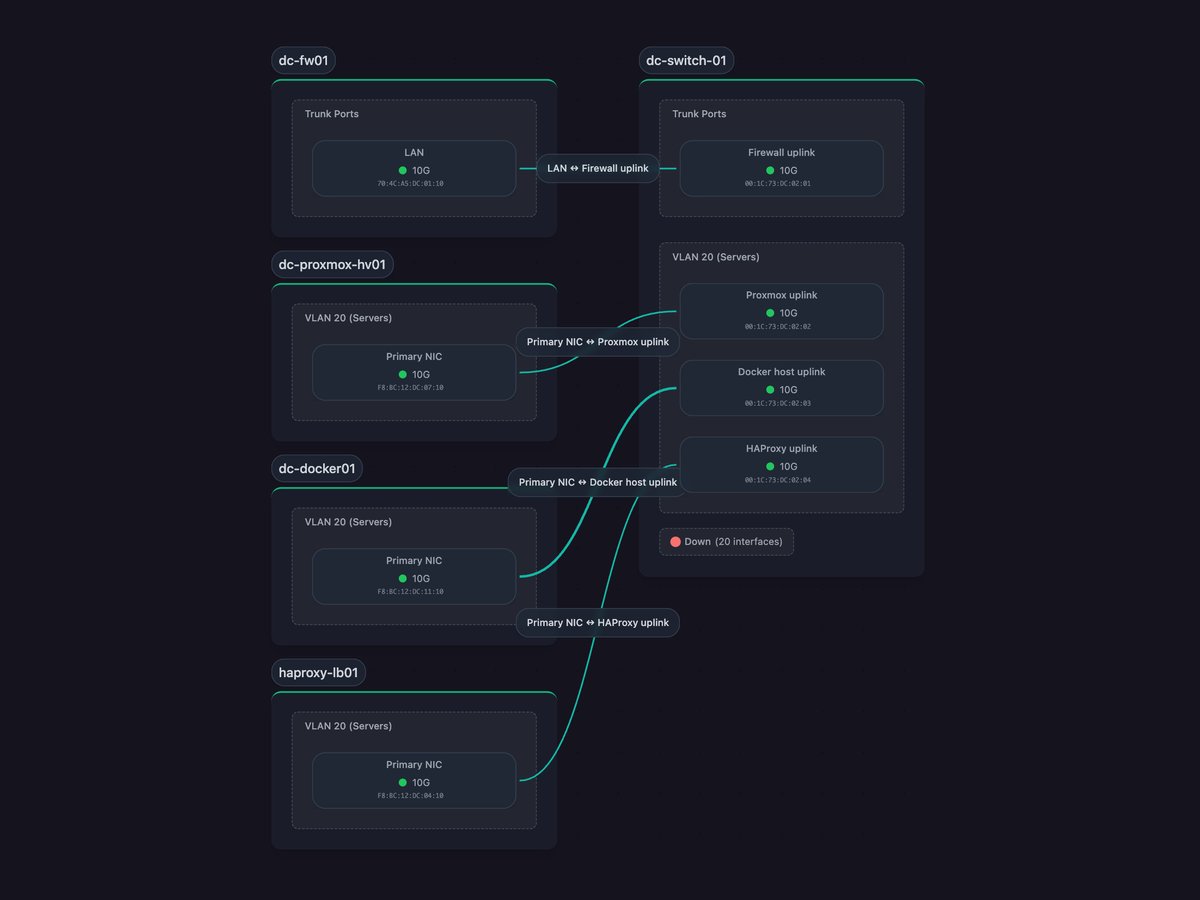Image resolution: width=1200 pixels, height=900 pixels.
Task: Click 'VLAN 20 (Servers)' heading in dc-proxmox-hv01
Action: (x=349, y=318)
